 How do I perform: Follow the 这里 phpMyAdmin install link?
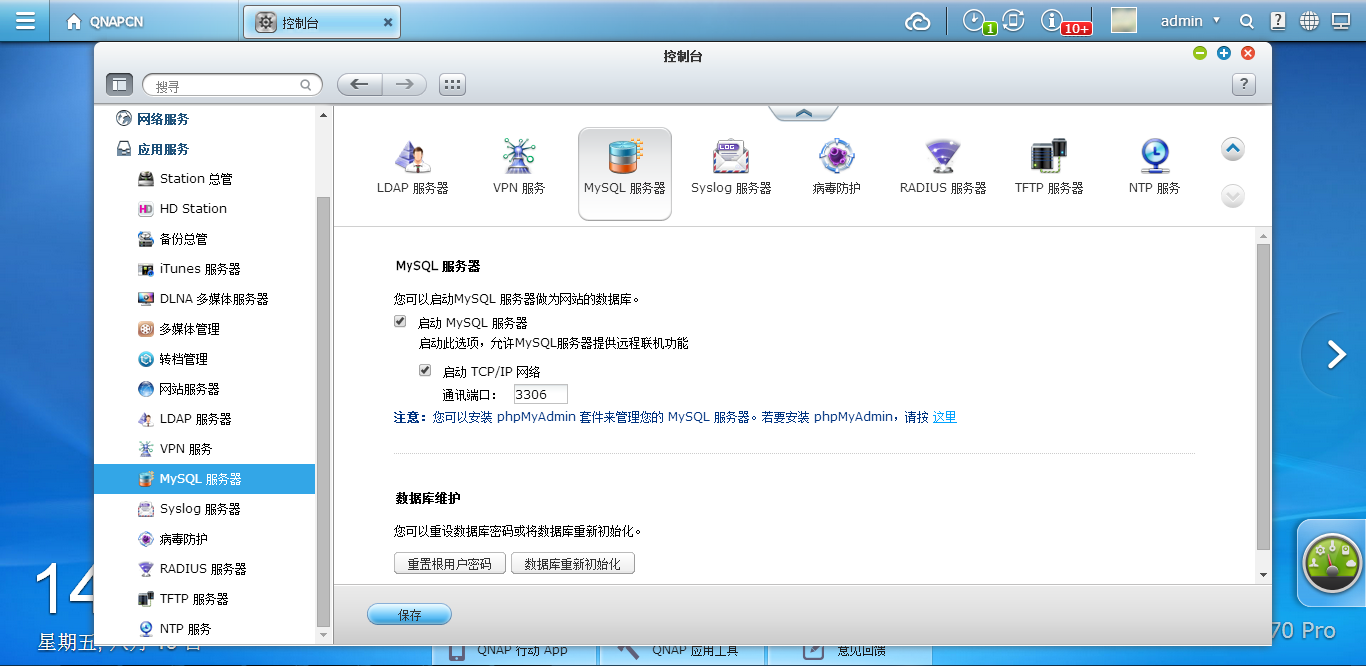tap(945, 417)
